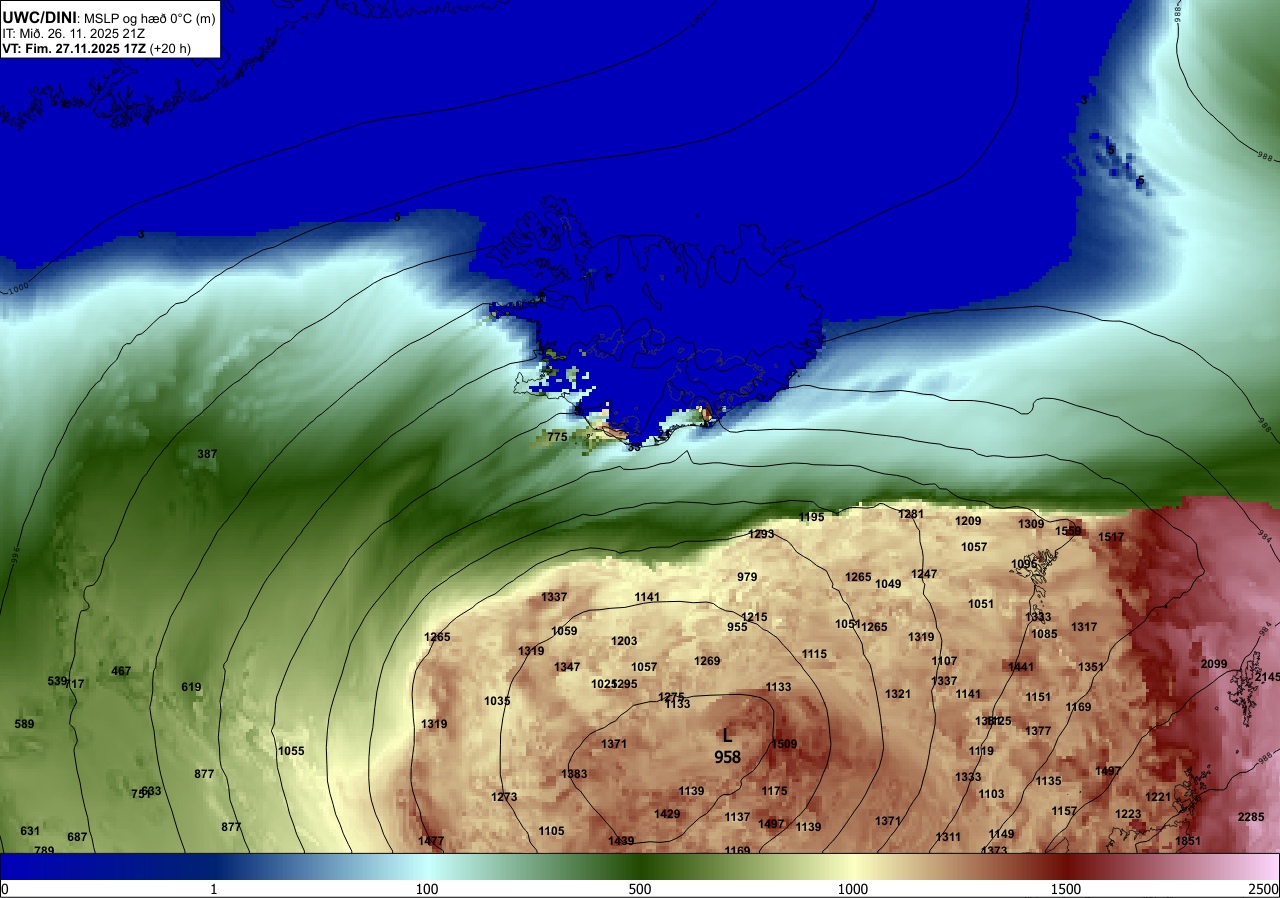The height and width of the screenshot is (898, 1280).
Task: Select the VT valid time line
Action: point(97,47)
